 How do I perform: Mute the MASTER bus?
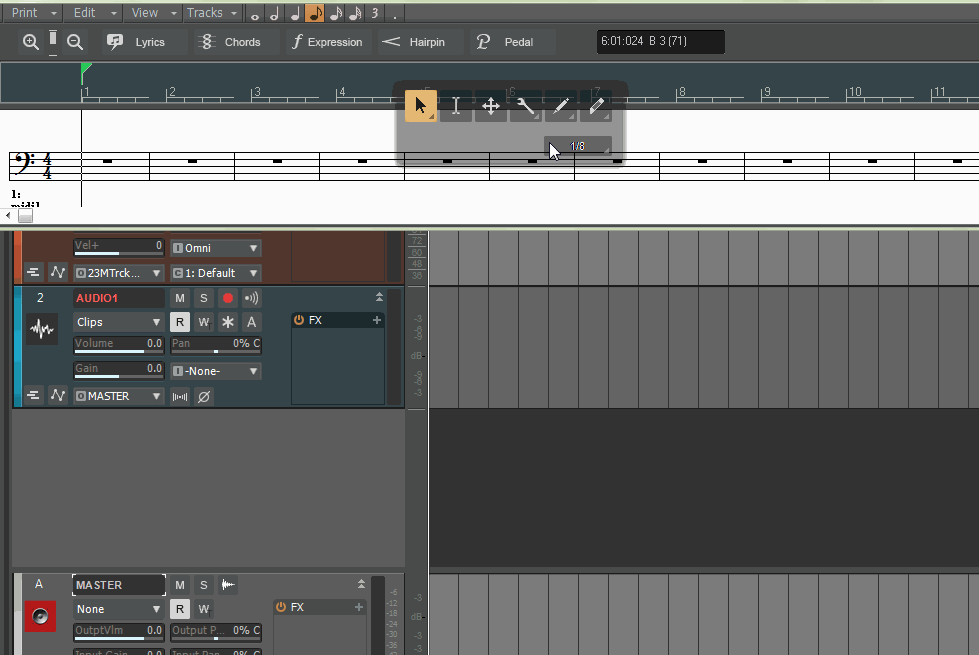point(180,585)
